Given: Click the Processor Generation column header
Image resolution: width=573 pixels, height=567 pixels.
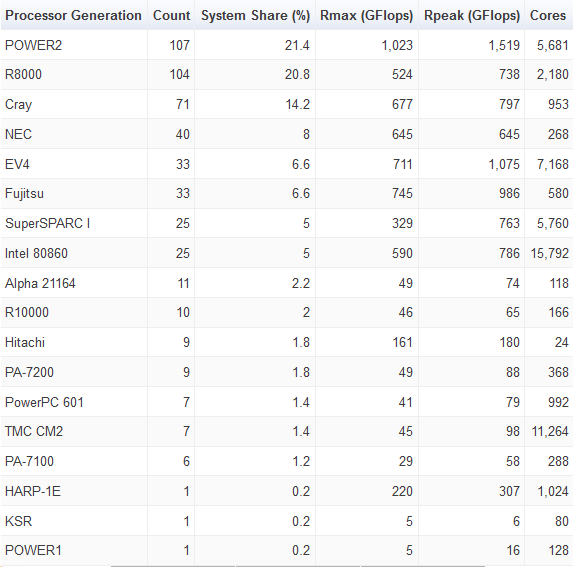Looking at the screenshot, I should [x=73, y=15].
